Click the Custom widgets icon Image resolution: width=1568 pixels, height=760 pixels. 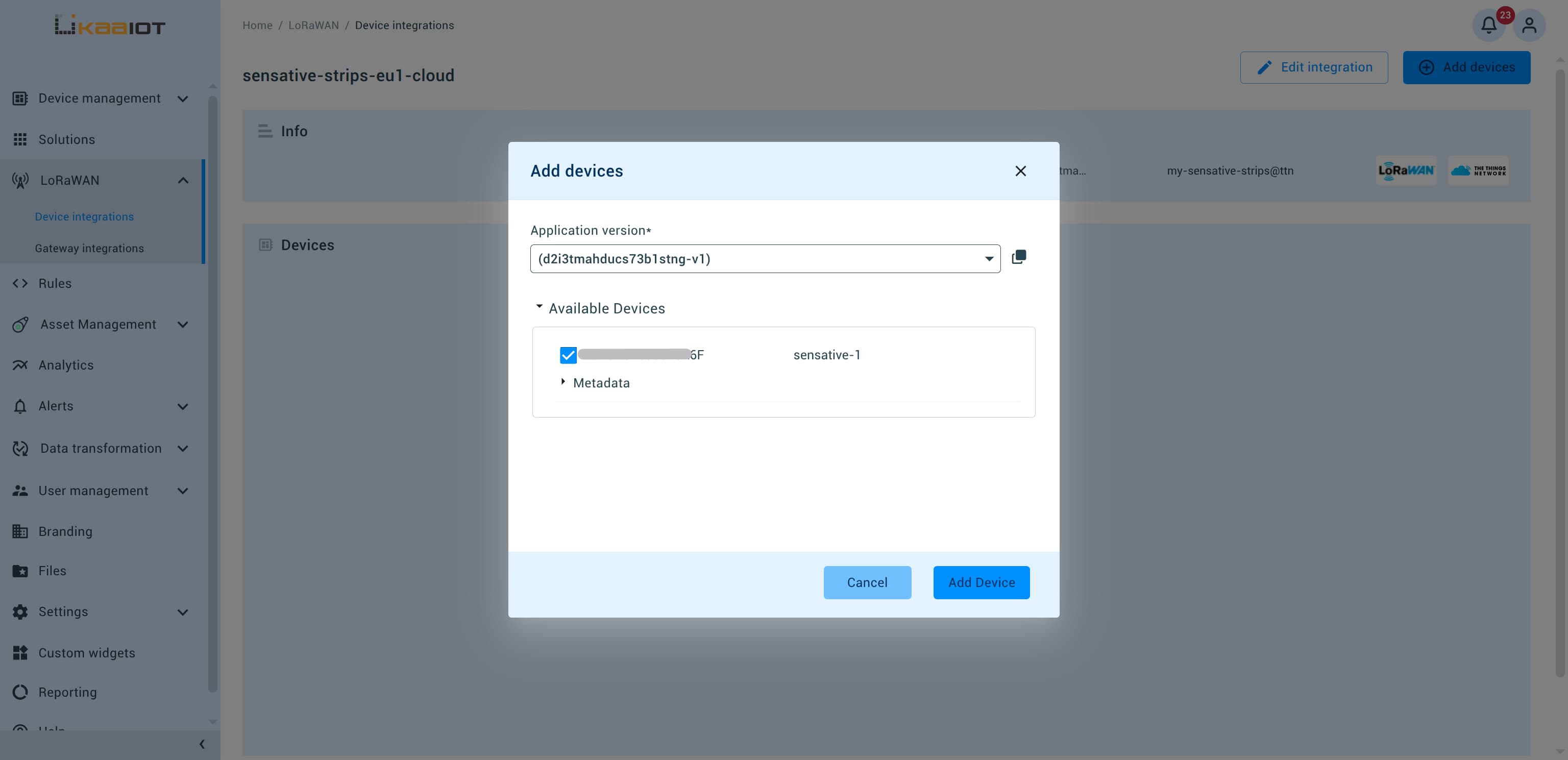pyautogui.click(x=20, y=653)
